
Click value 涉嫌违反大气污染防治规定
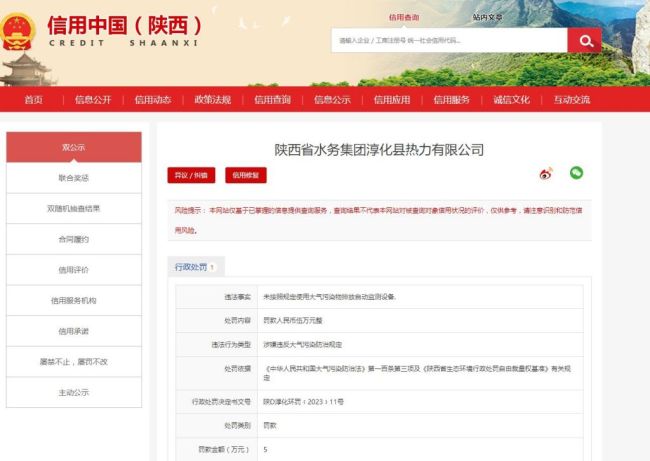coord(303,345)
